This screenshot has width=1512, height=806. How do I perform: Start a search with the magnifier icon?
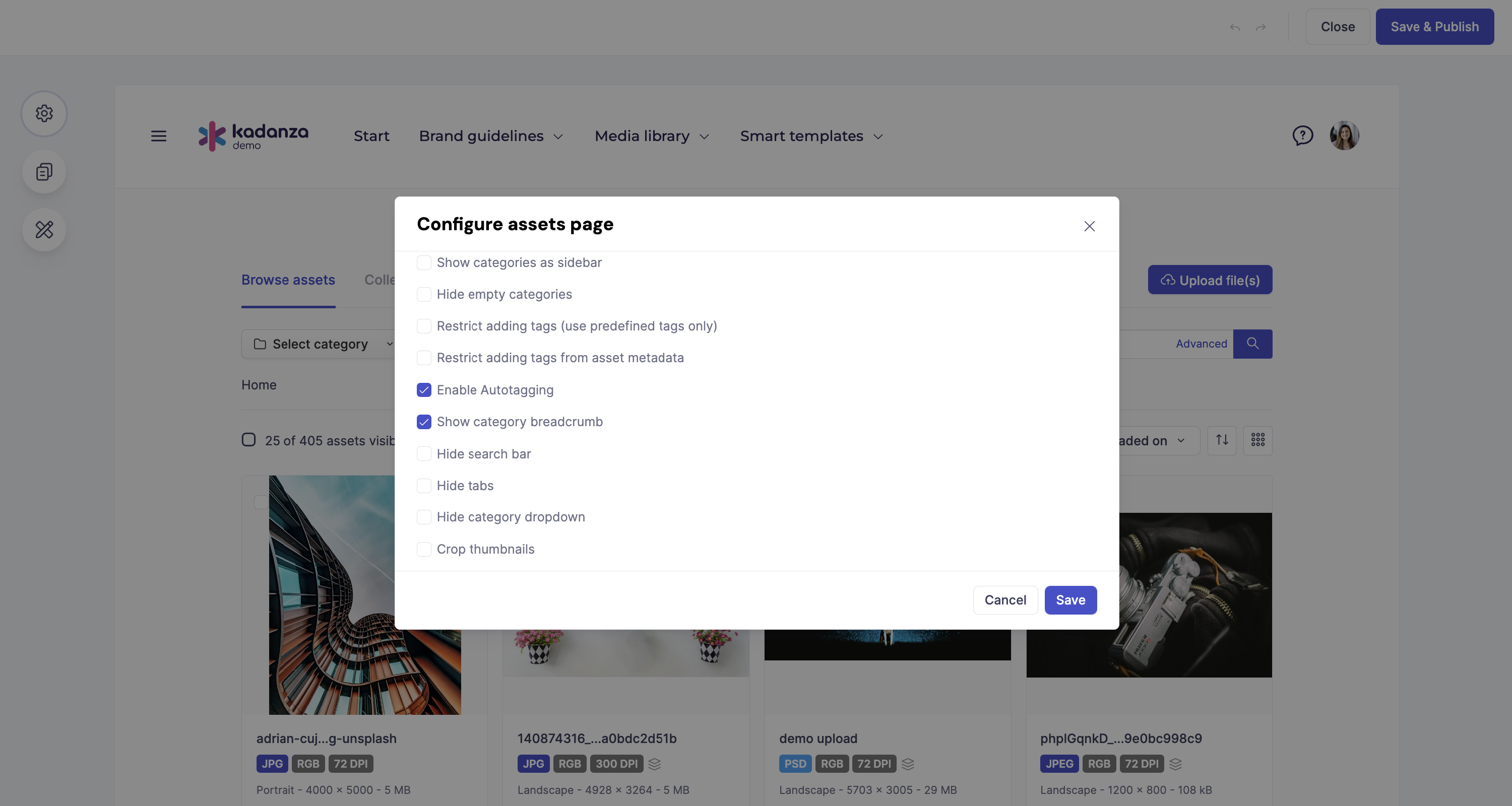[x=1252, y=344]
